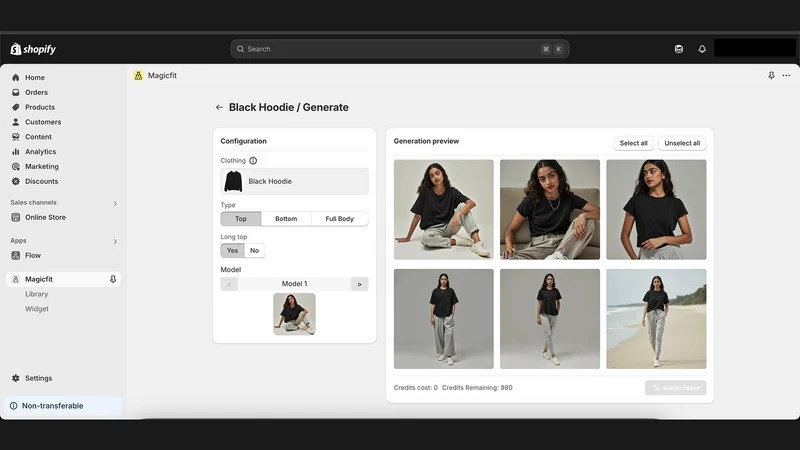Click the Clothing info icon
The height and width of the screenshot is (450, 800).
[x=253, y=161]
